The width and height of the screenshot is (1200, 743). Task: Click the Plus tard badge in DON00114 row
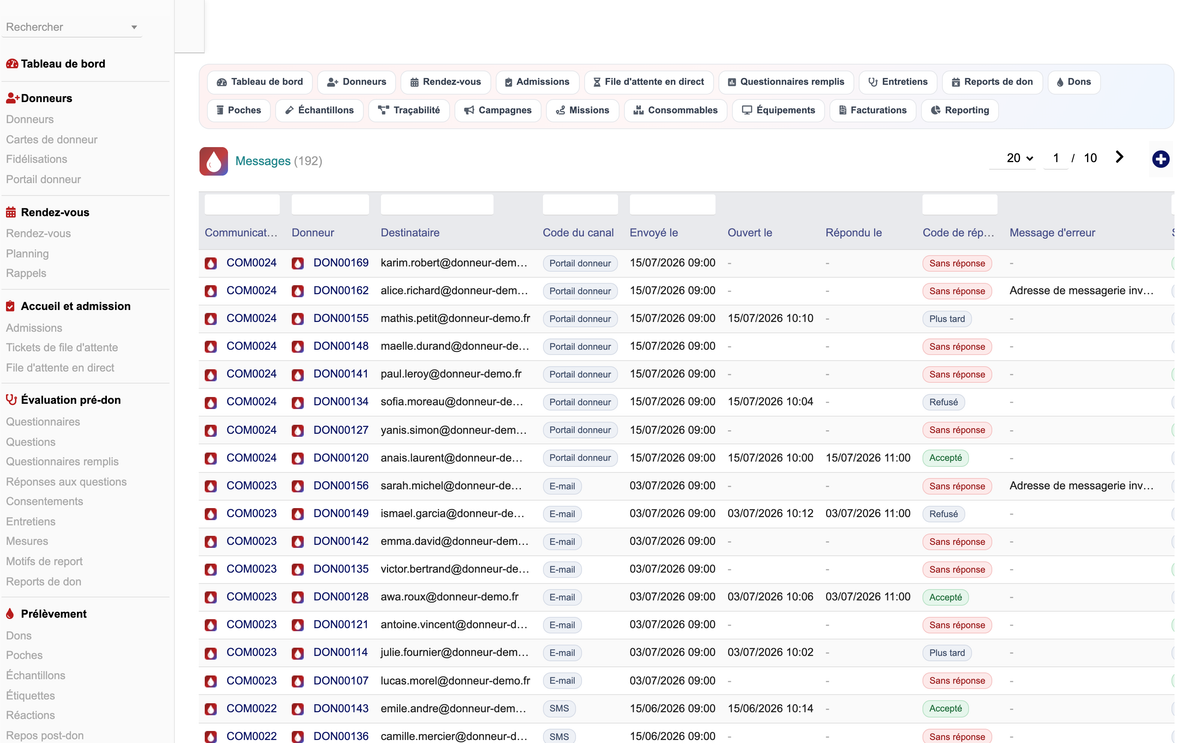point(947,653)
